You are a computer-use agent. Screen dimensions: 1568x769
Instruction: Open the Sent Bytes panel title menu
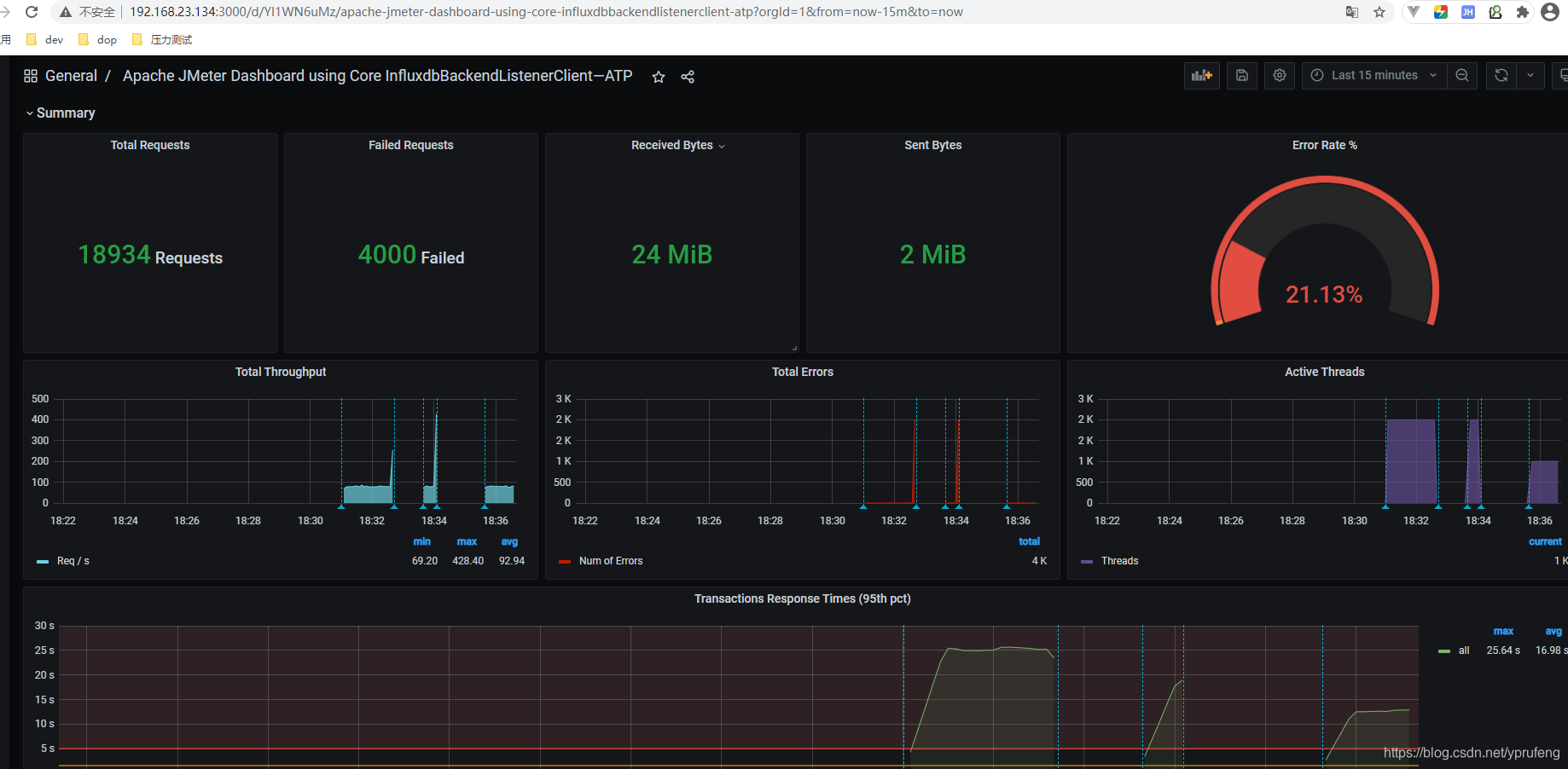pyautogui.click(x=933, y=145)
